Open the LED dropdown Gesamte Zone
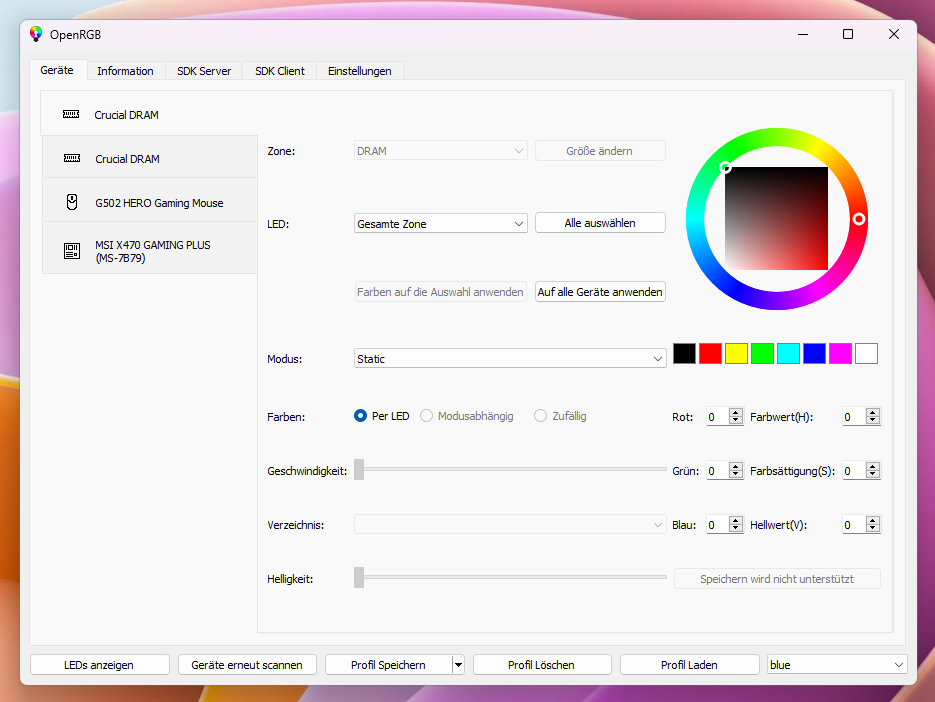 441,224
